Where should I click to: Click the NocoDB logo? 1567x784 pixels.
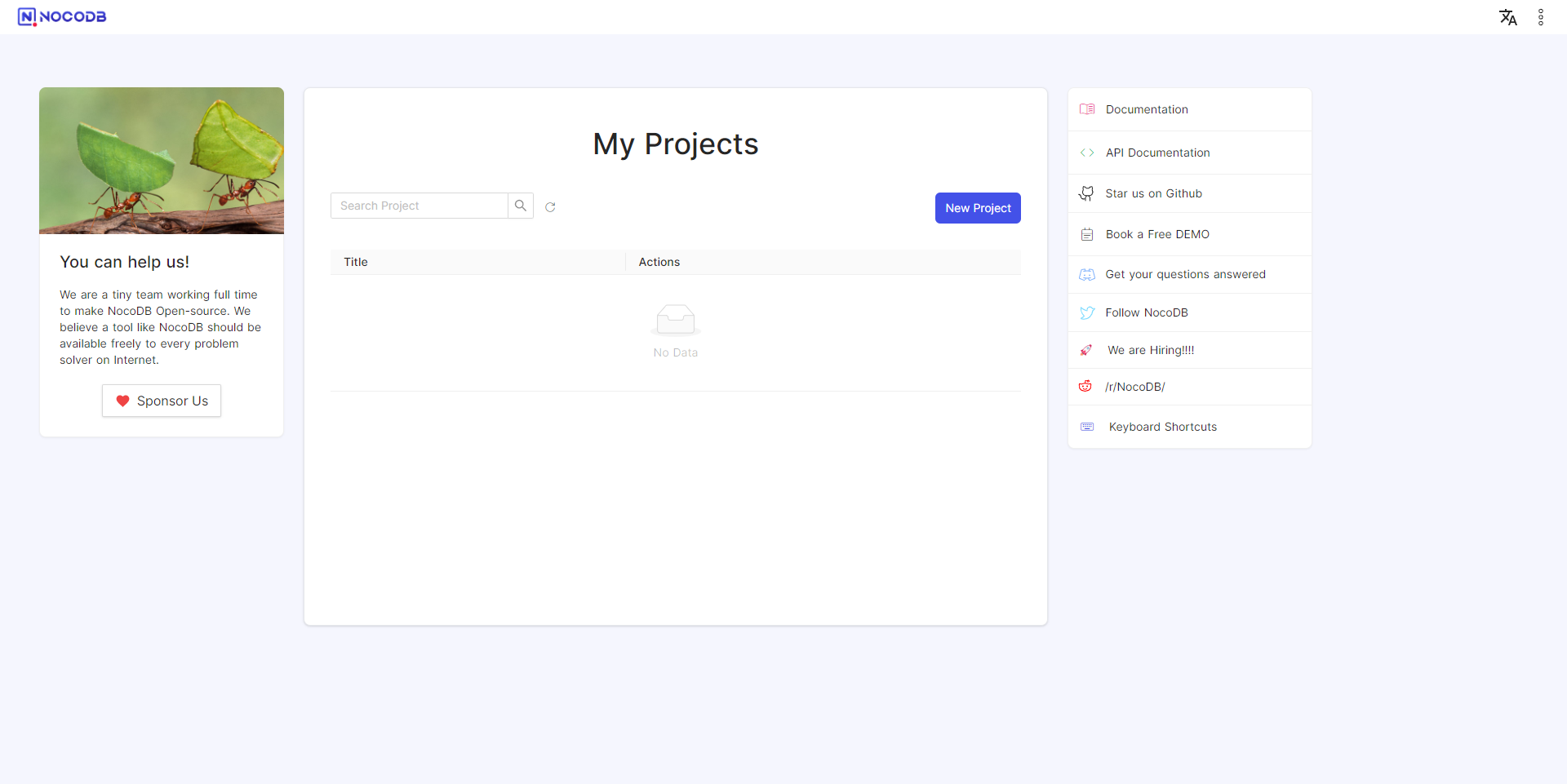(x=62, y=16)
